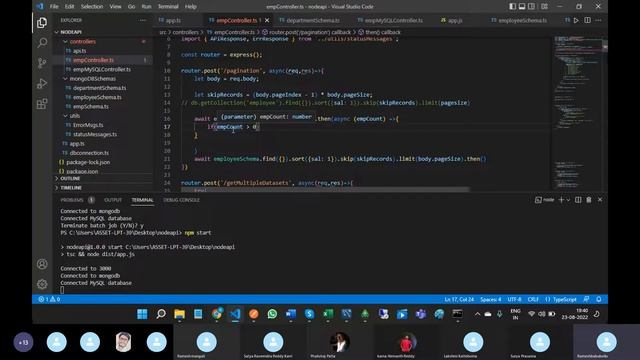The image size is (640, 360).
Task: Kill the terminal with the trash icon
Action: tap(589, 200)
